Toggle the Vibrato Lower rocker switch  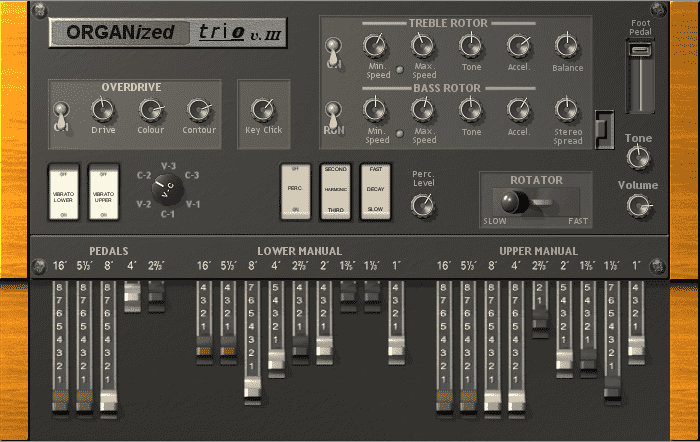(x=63, y=192)
